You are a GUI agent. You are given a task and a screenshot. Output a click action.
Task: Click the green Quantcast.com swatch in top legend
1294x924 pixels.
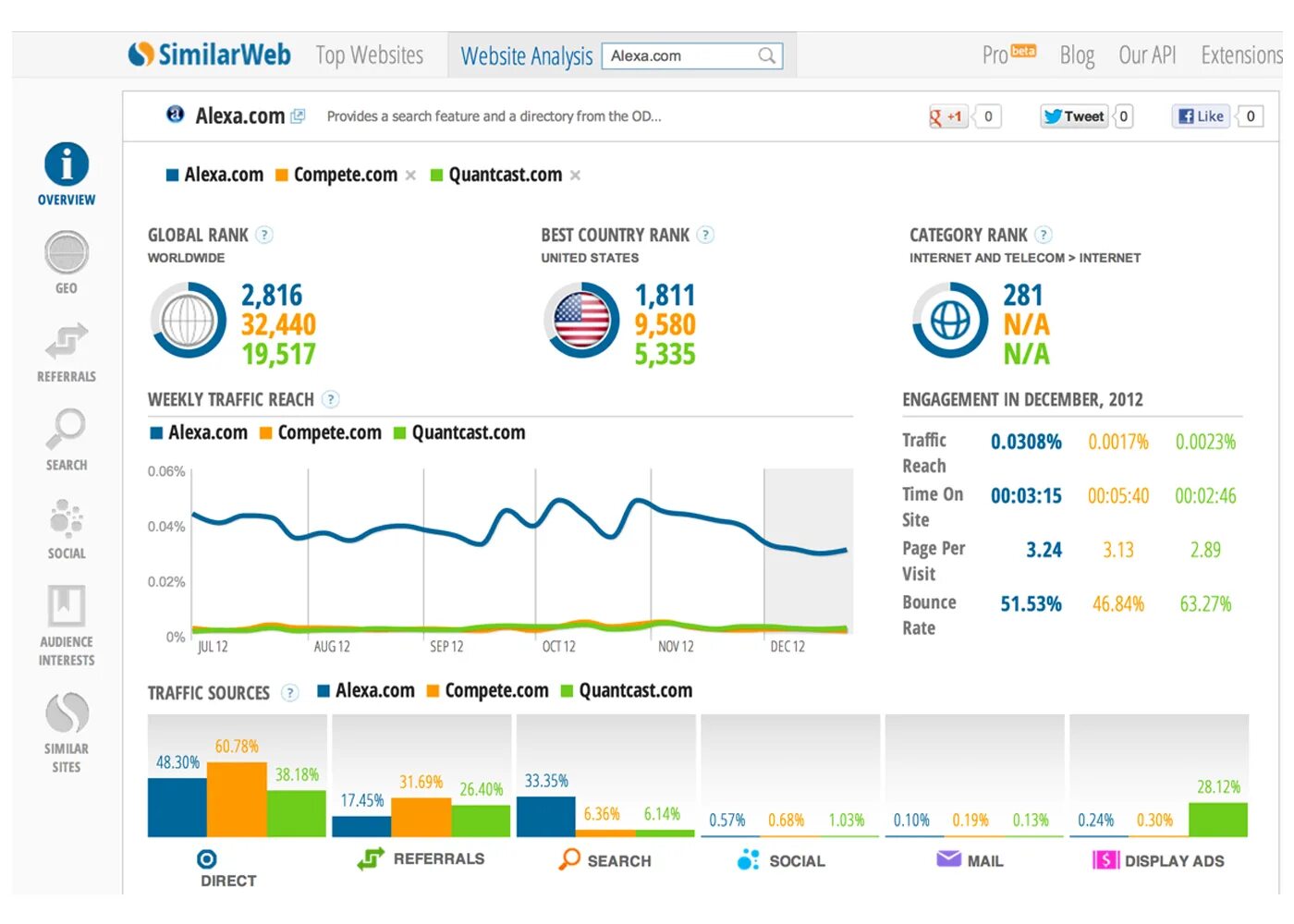(x=436, y=176)
